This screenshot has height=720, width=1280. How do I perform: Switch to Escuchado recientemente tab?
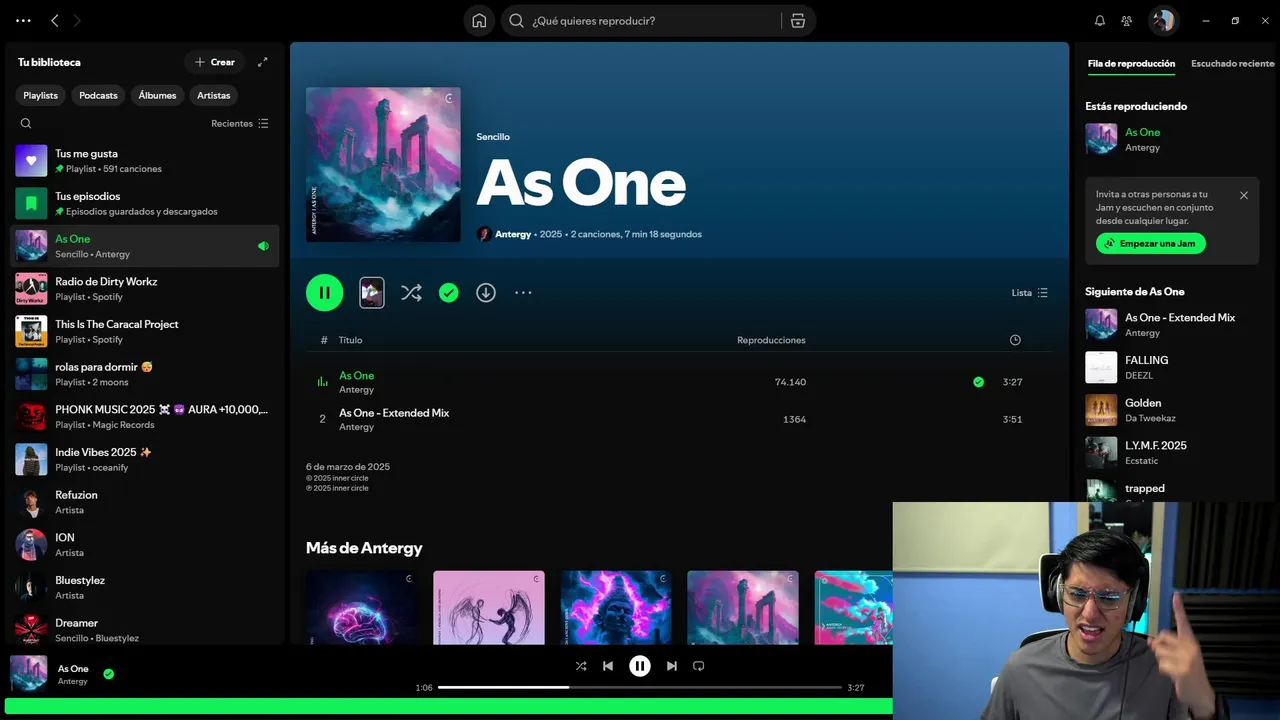[1233, 63]
